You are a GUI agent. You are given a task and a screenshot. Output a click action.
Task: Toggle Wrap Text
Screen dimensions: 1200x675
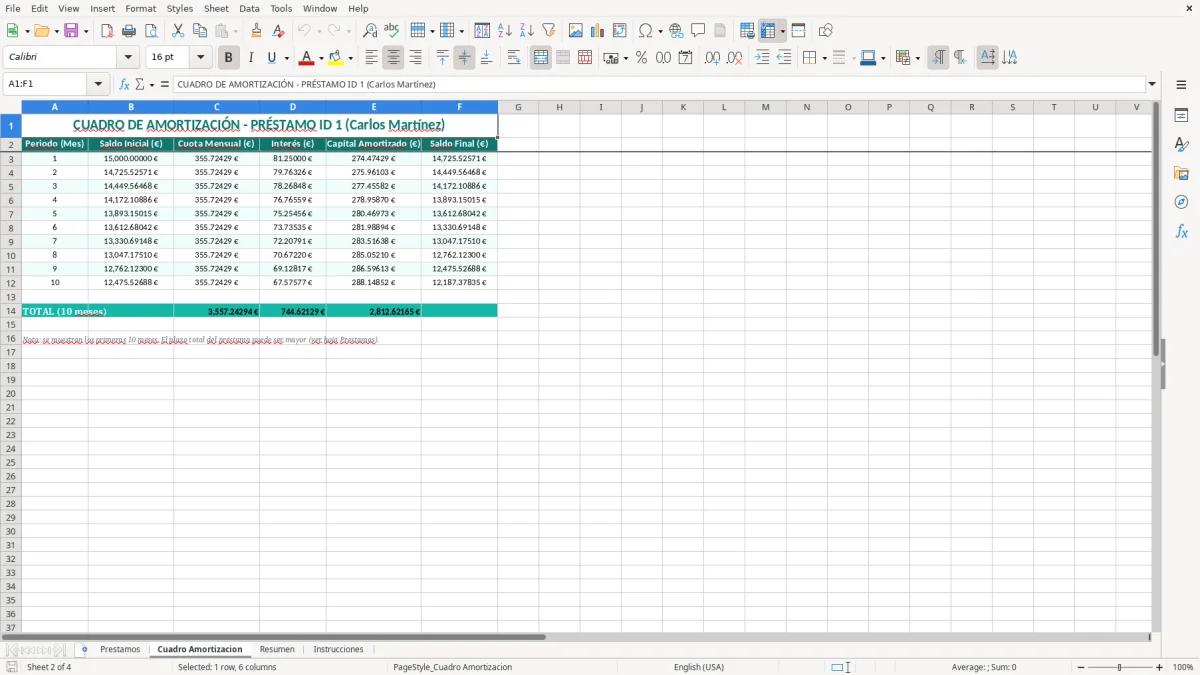(514, 58)
